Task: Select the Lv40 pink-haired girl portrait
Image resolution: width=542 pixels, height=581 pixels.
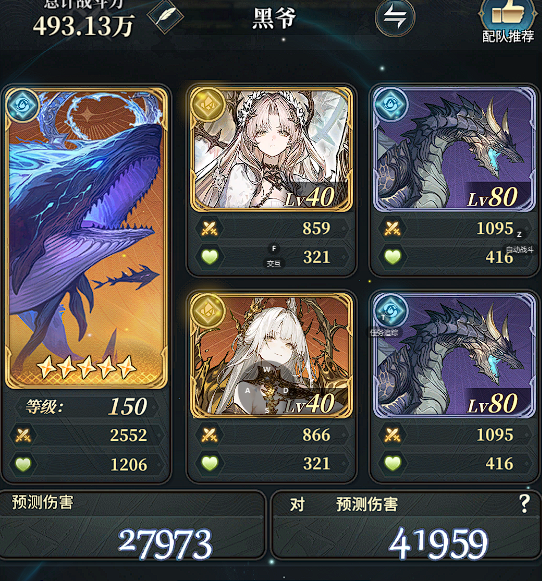Action: click(x=272, y=149)
